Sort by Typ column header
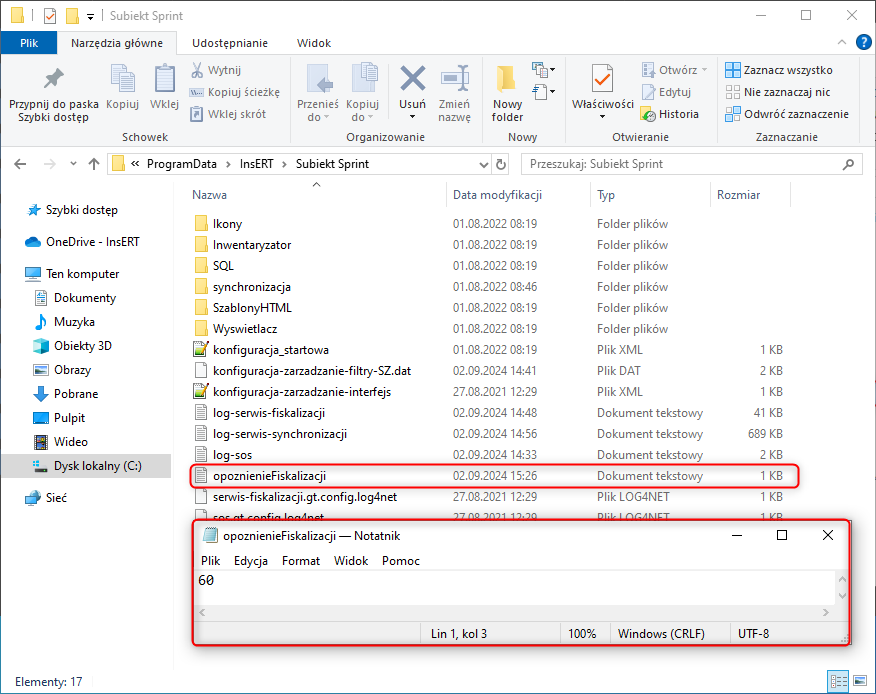This screenshot has height=694, width=876. (606, 195)
